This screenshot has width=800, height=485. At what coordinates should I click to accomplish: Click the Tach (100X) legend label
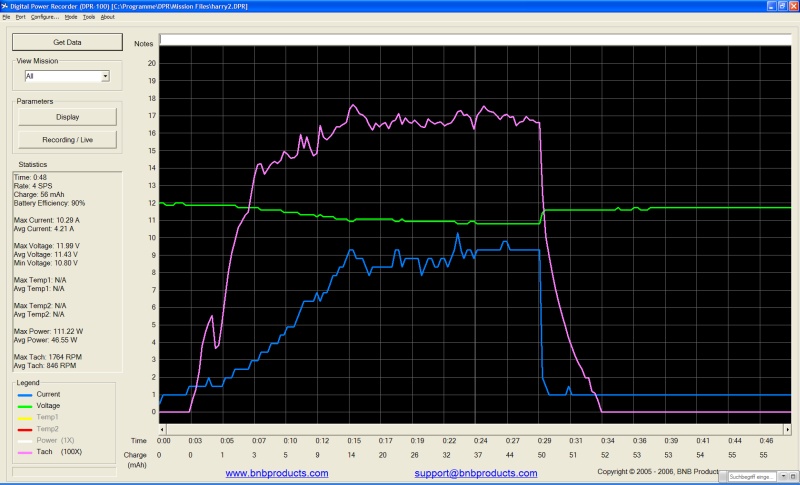59,452
